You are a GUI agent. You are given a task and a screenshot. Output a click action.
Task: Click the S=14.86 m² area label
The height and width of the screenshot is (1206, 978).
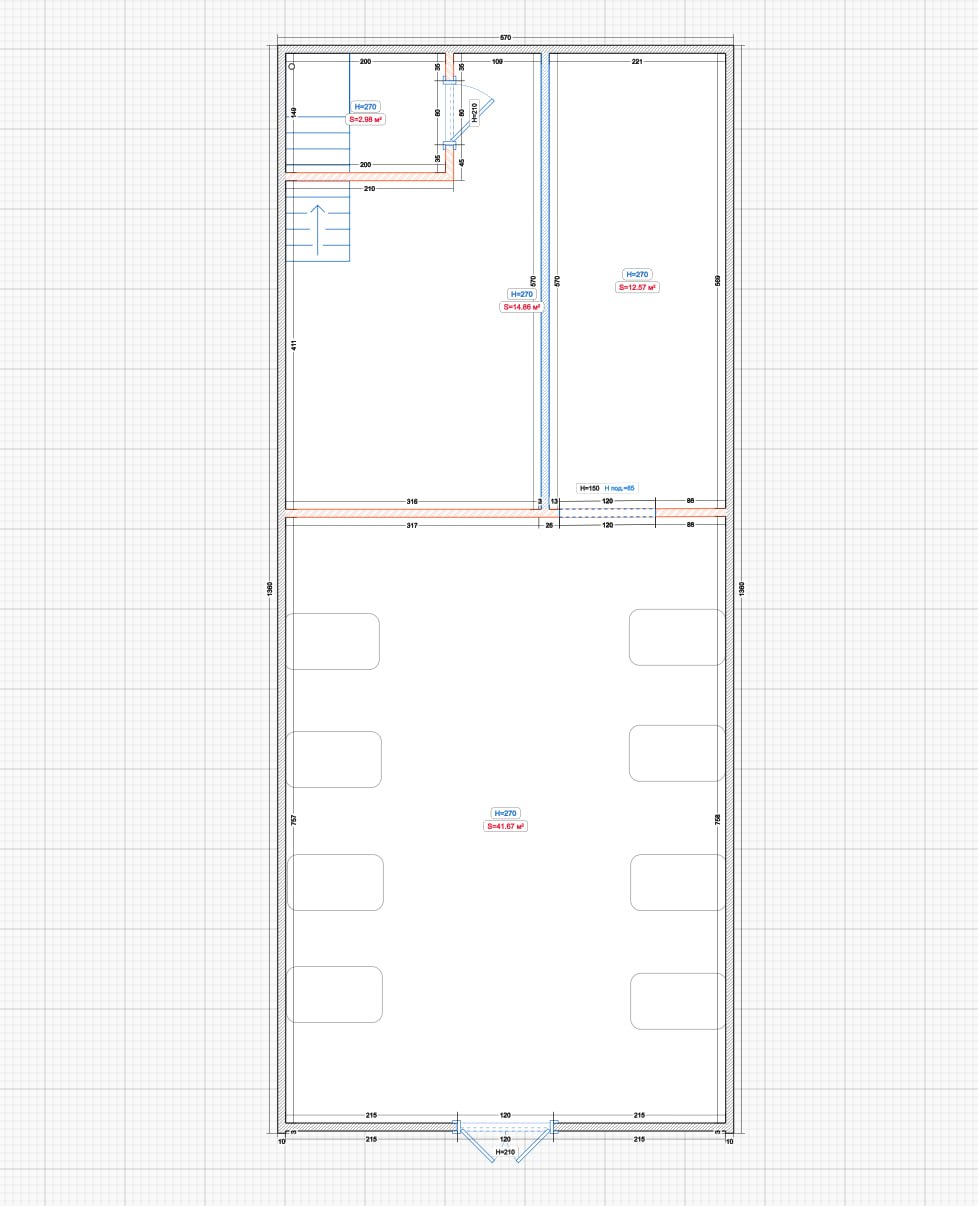click(521, 308)
